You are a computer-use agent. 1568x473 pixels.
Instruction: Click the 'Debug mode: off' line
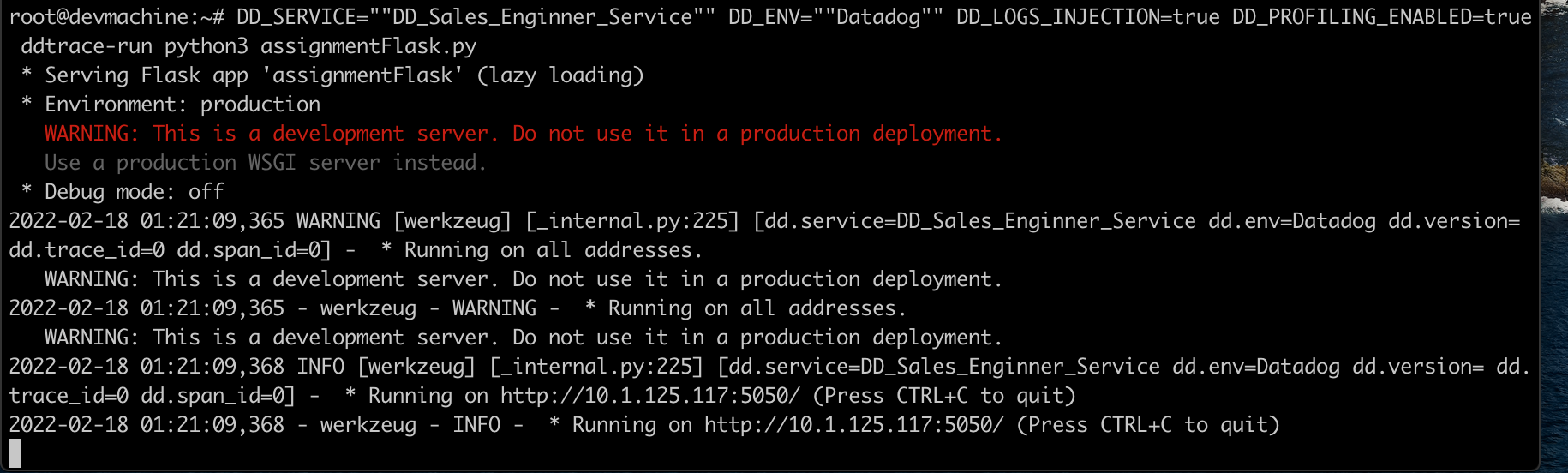pyautogui.click(x=123, y=192)
